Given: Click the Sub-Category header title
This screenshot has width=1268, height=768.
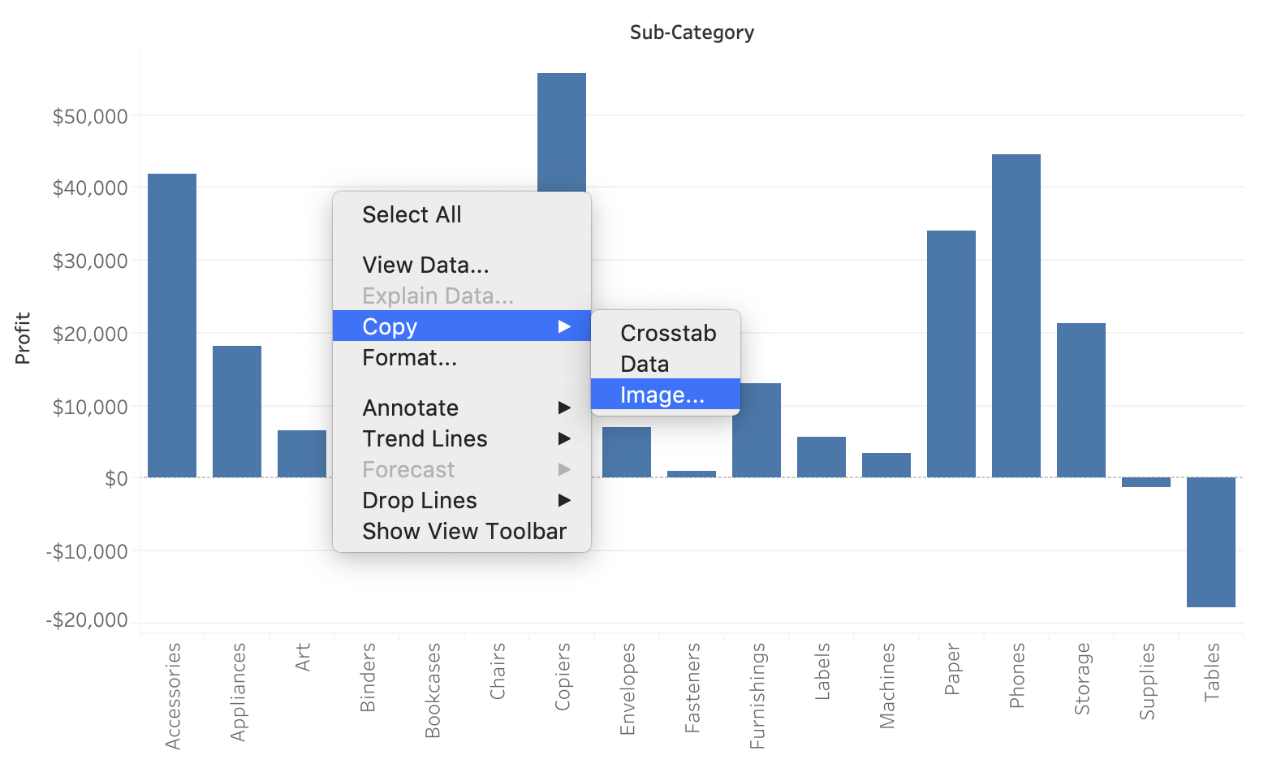Looking at the screenshot, I should 692,33.
